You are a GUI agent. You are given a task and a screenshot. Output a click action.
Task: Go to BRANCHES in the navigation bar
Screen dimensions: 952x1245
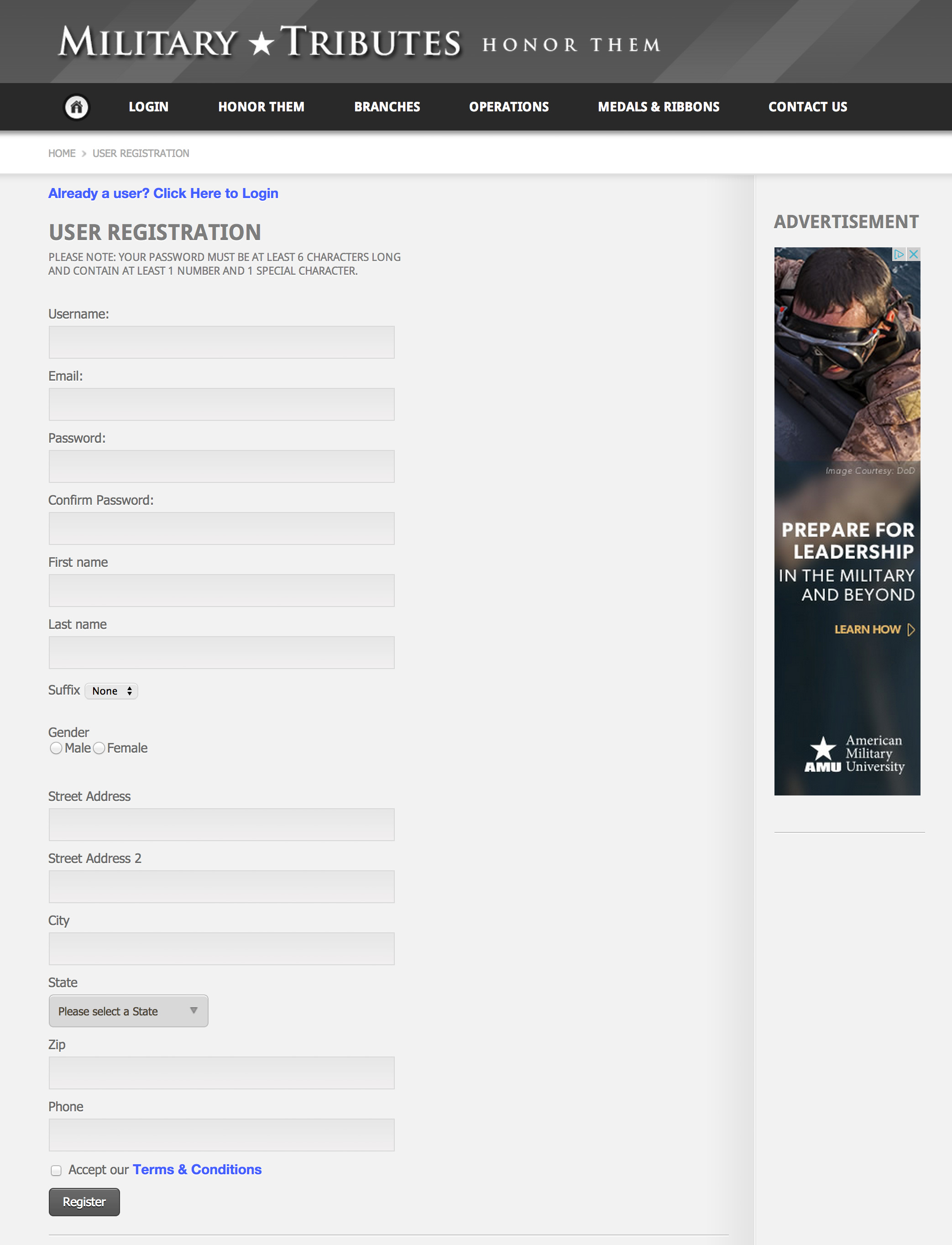click(387, 106)
